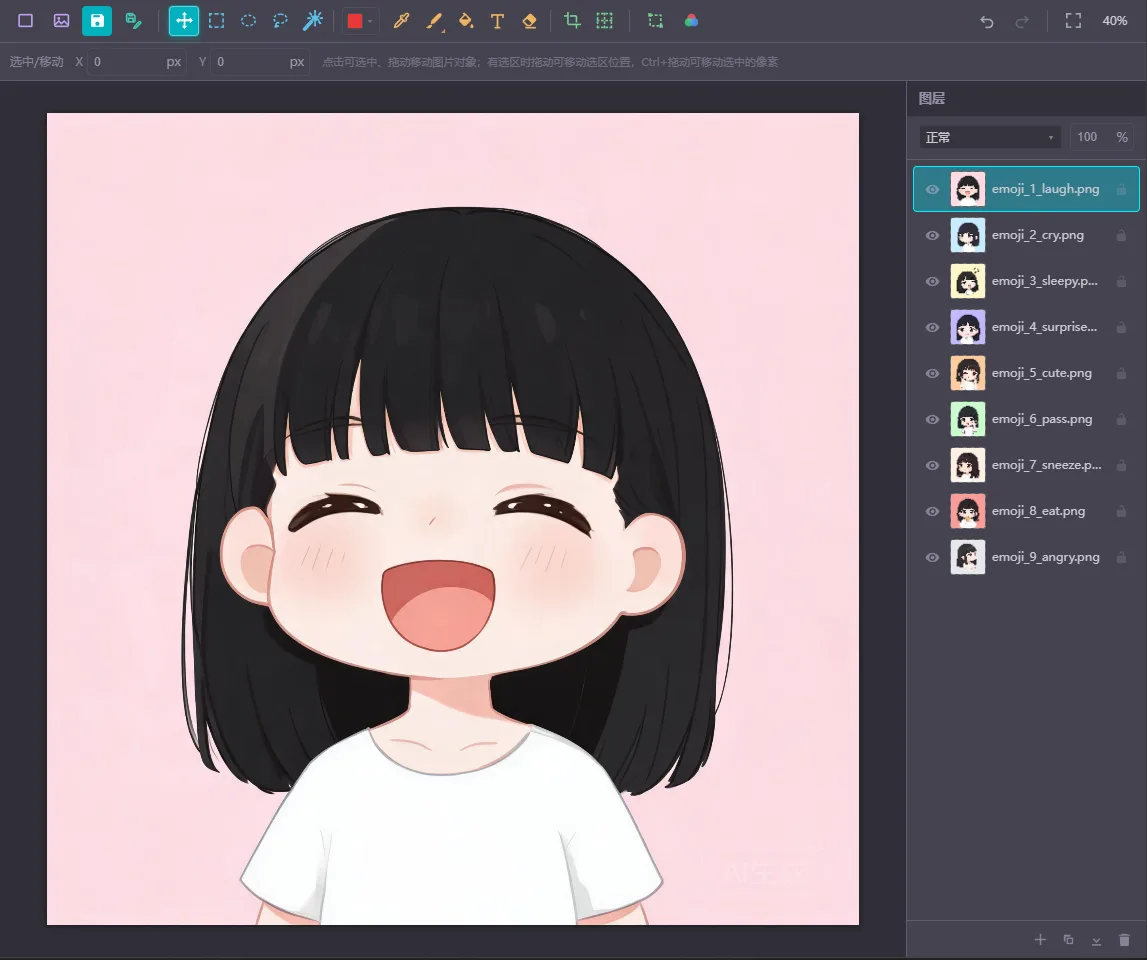The width and height of the screenshot is (1147, 960).
Task: Open the red foreground color swatch
Action: click(356, 20)
